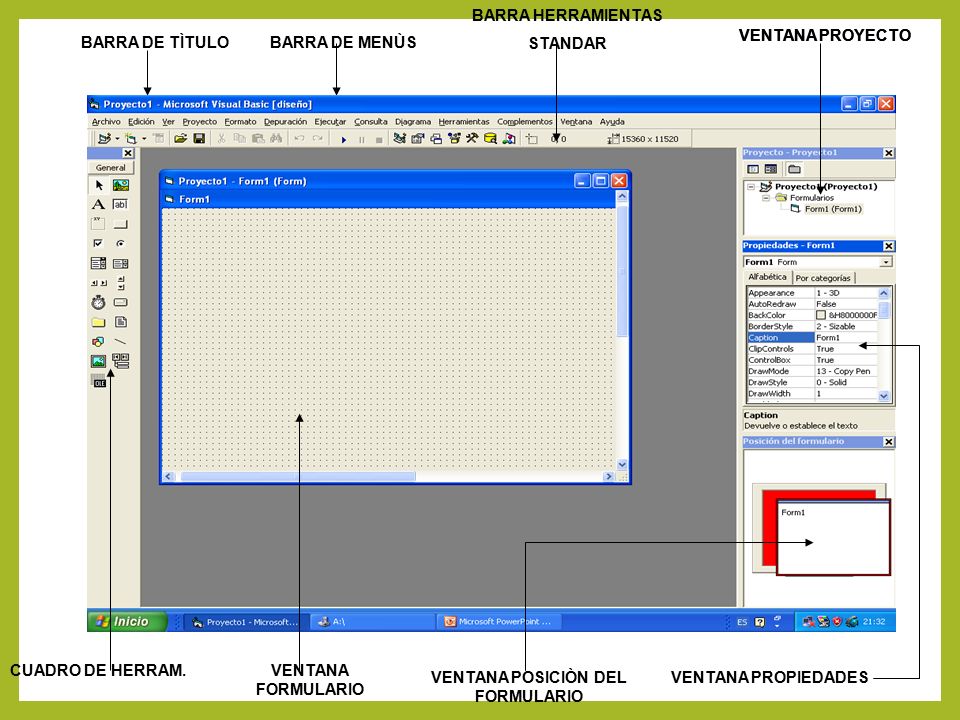Select the PictureBox control tool
Viewport: 960px width, 720px height.
121,185
